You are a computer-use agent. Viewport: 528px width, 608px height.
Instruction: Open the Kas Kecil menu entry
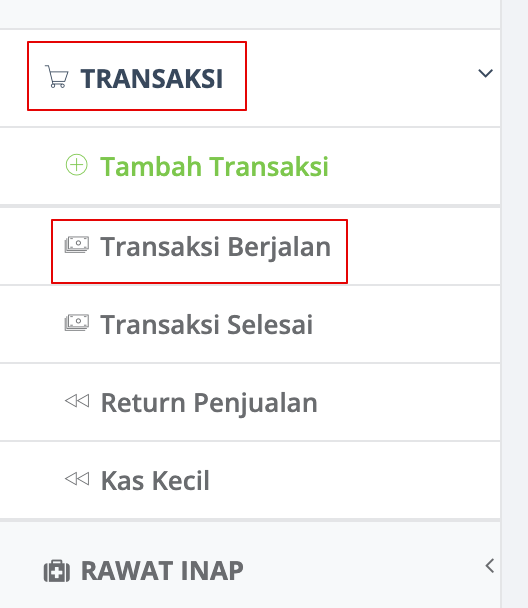(x=155, y=480)
